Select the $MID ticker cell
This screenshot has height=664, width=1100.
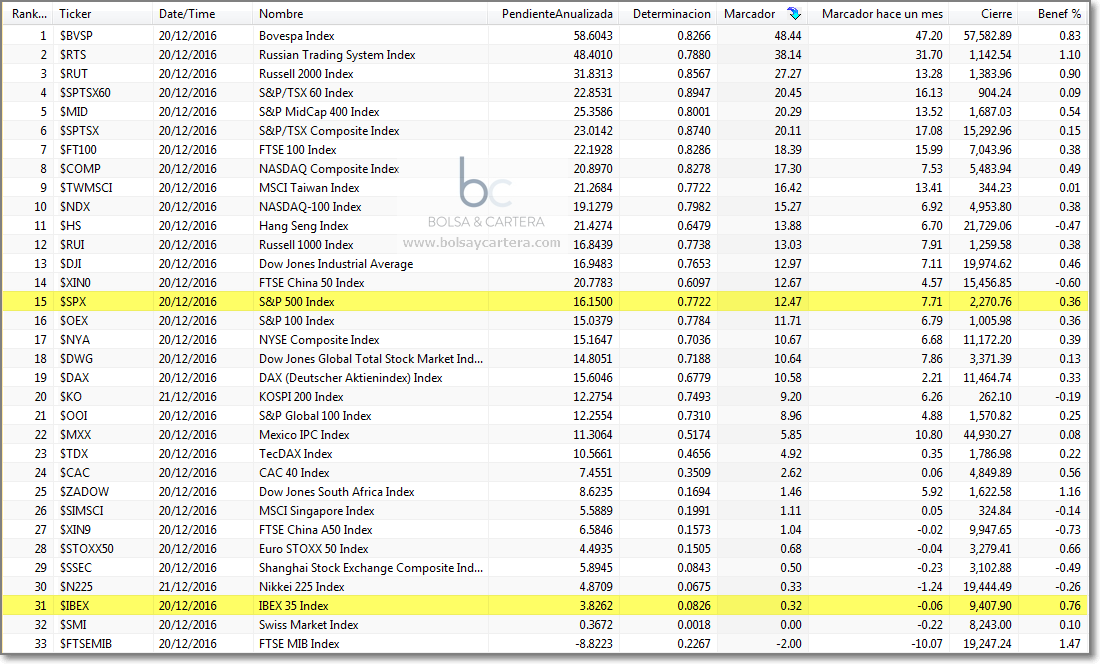tap(74, 111)
